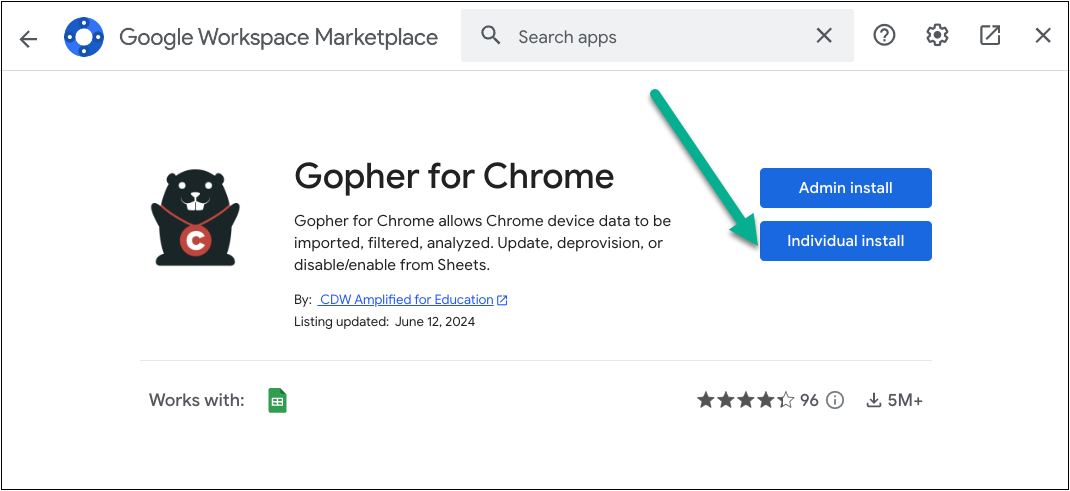Open the rating info circle icon
1070x491 pixels.
pos(835,400)
